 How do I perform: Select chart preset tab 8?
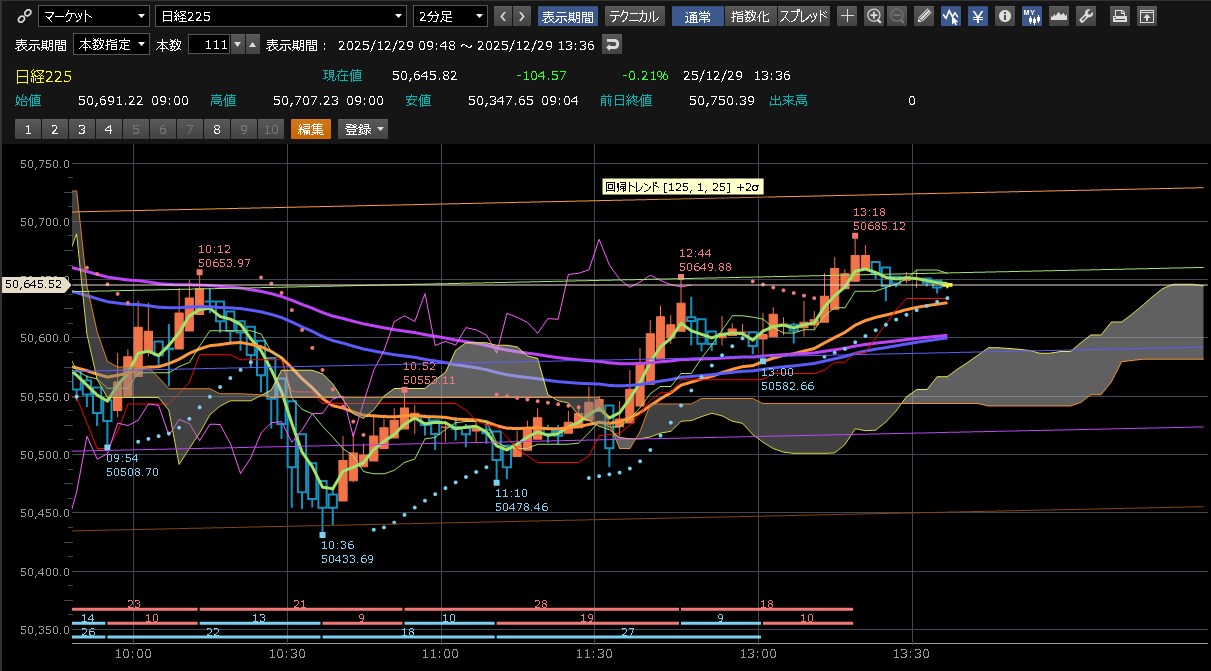216,129
